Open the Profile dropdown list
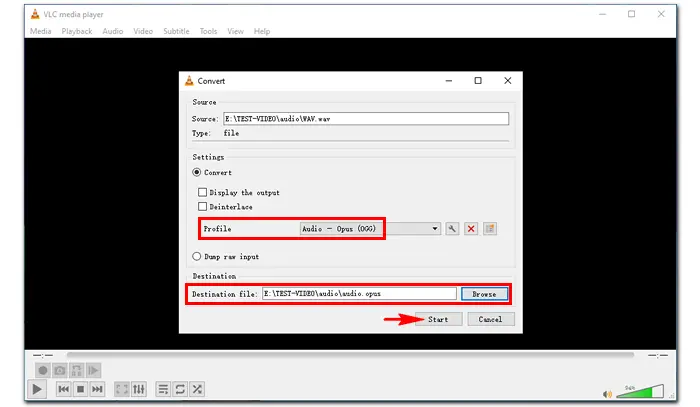Viewport: 700px width, 407px height. (370, 229)
